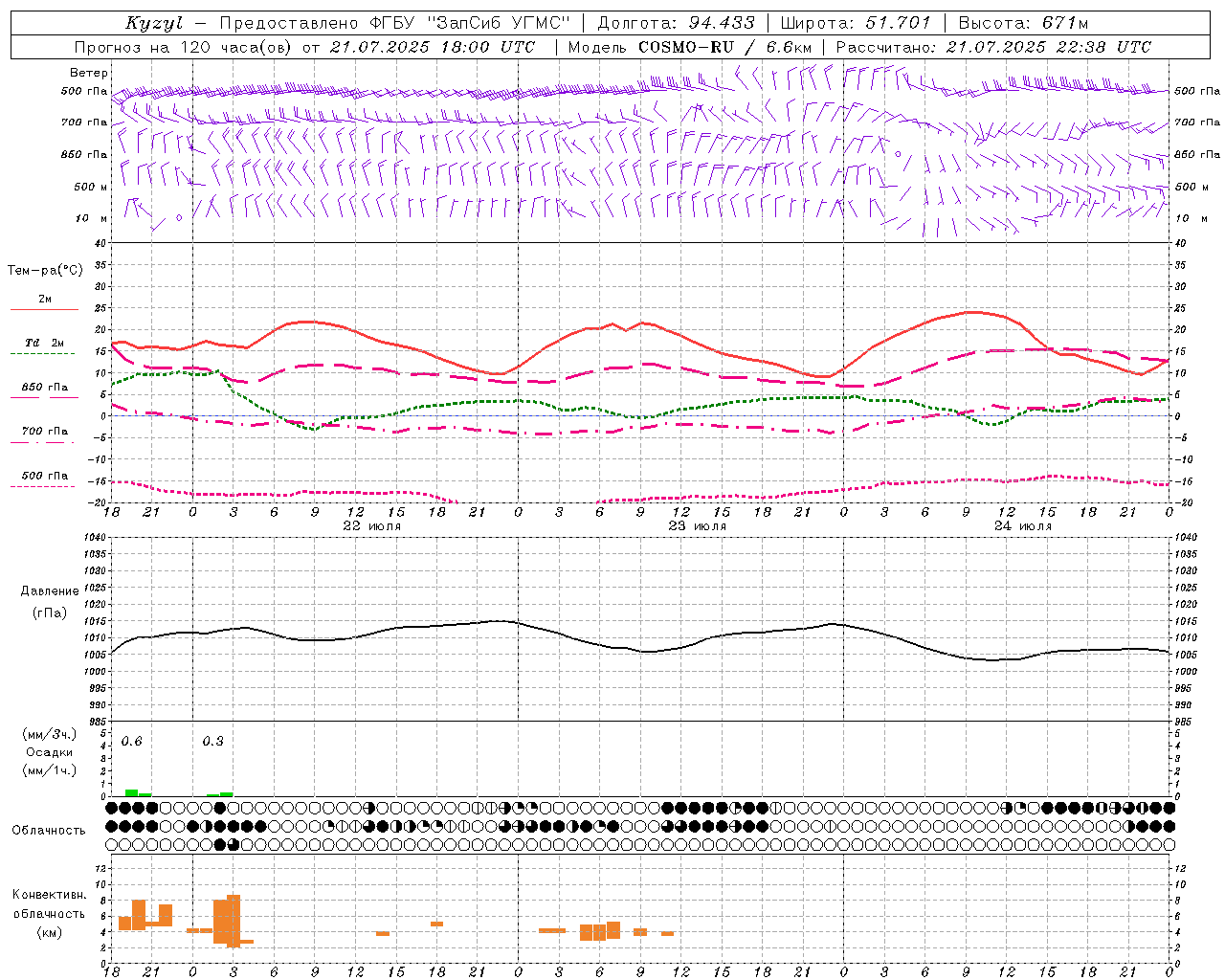The width and height of the screenshot is (1225, 980).
Task: Click the Облачность row label
Action: (49, 831)
